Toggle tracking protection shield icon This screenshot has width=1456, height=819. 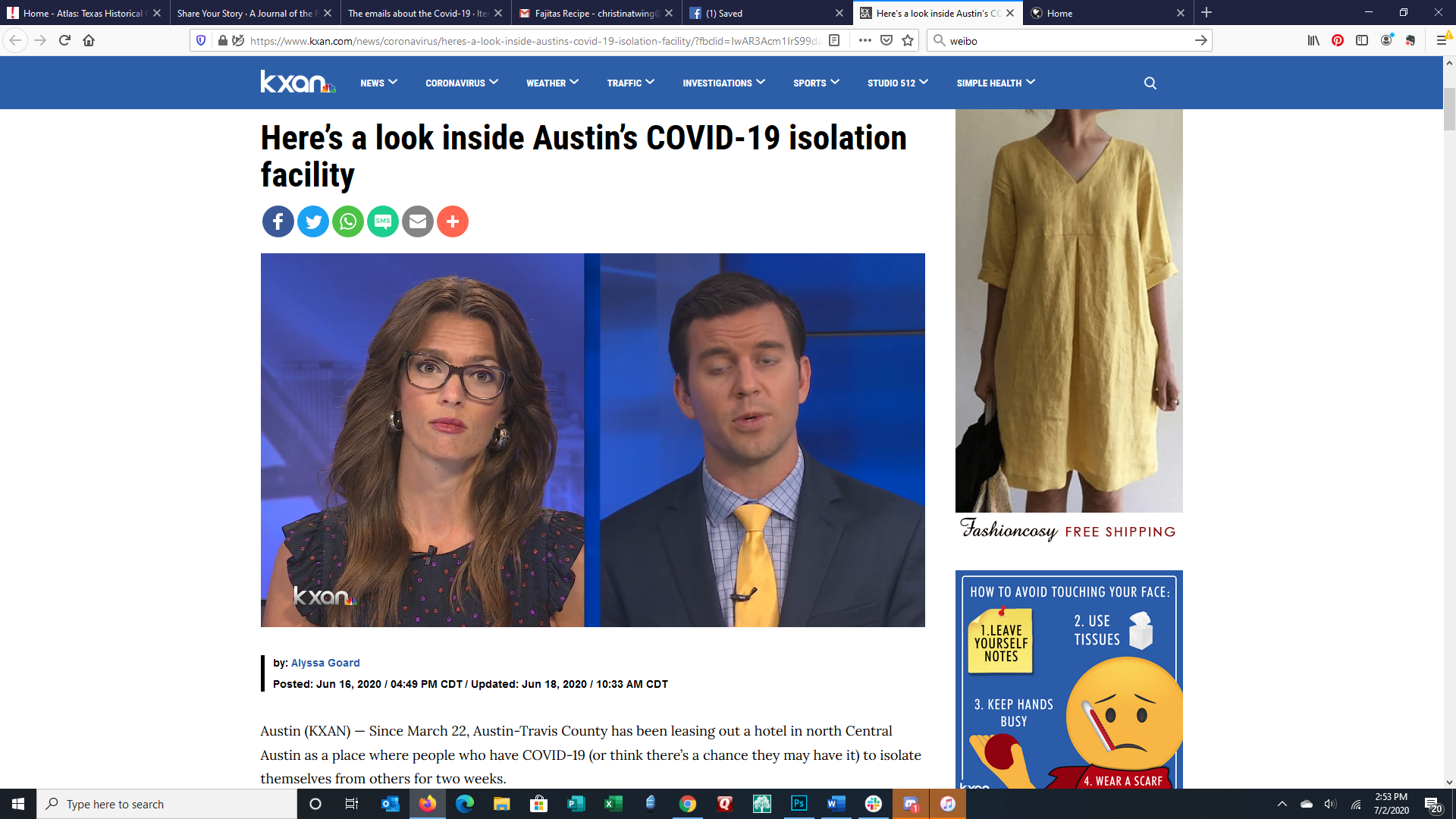tap(201, 41)
